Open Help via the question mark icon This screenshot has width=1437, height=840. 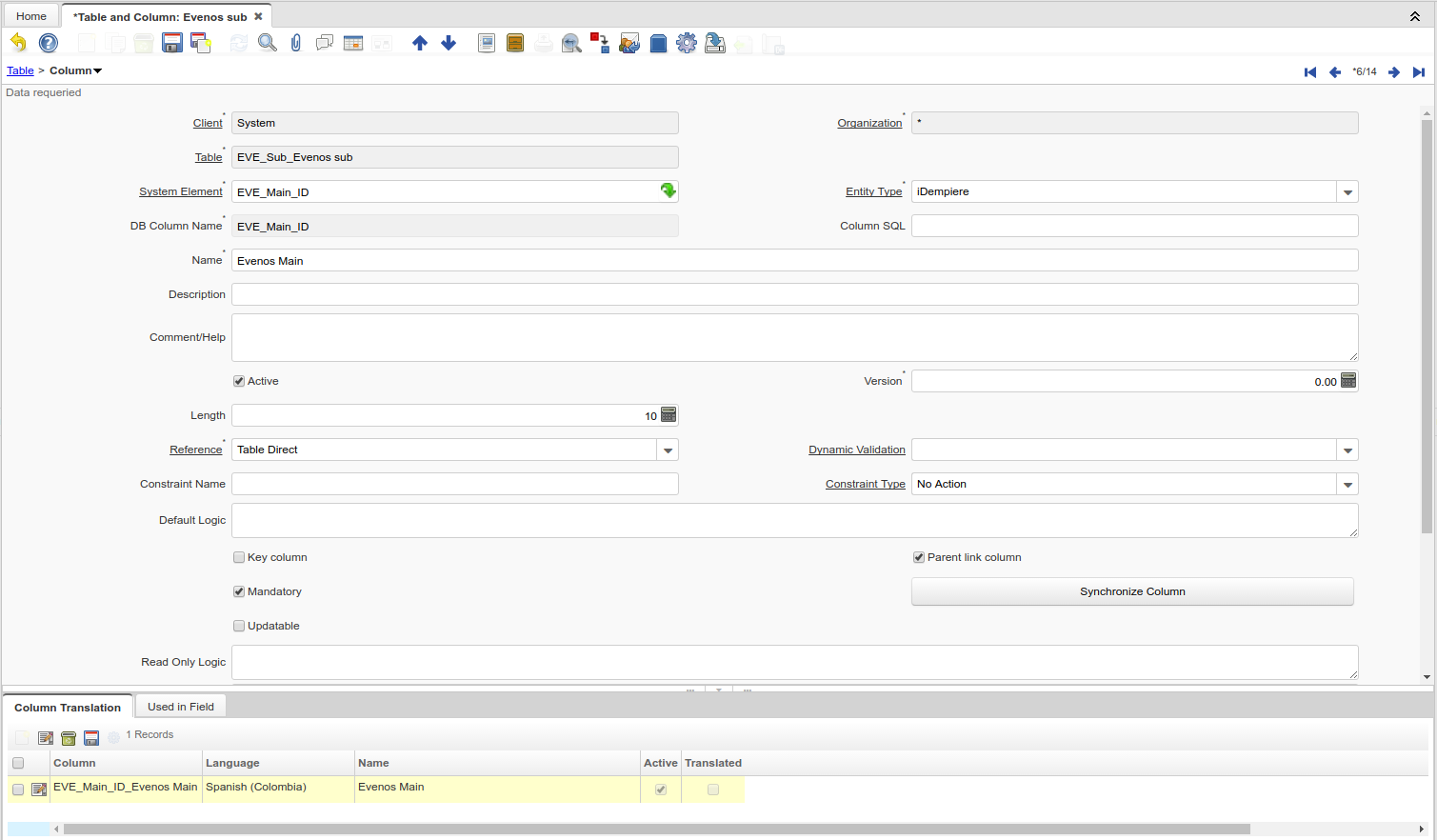click(49, 43)
